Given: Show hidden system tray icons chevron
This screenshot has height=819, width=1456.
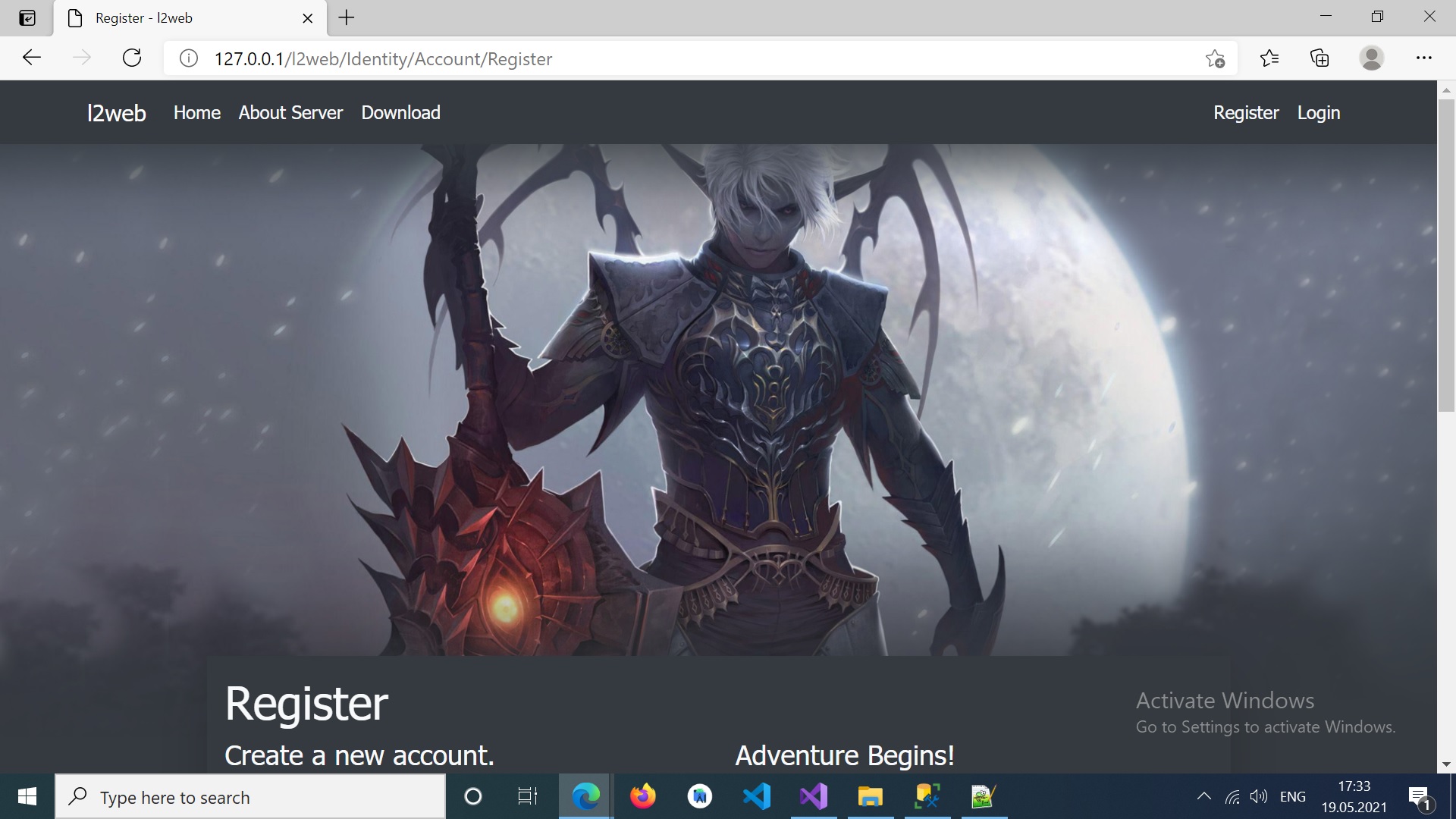Looking at the screenshot, I should pyautogui.click(x=1203, y=796).
